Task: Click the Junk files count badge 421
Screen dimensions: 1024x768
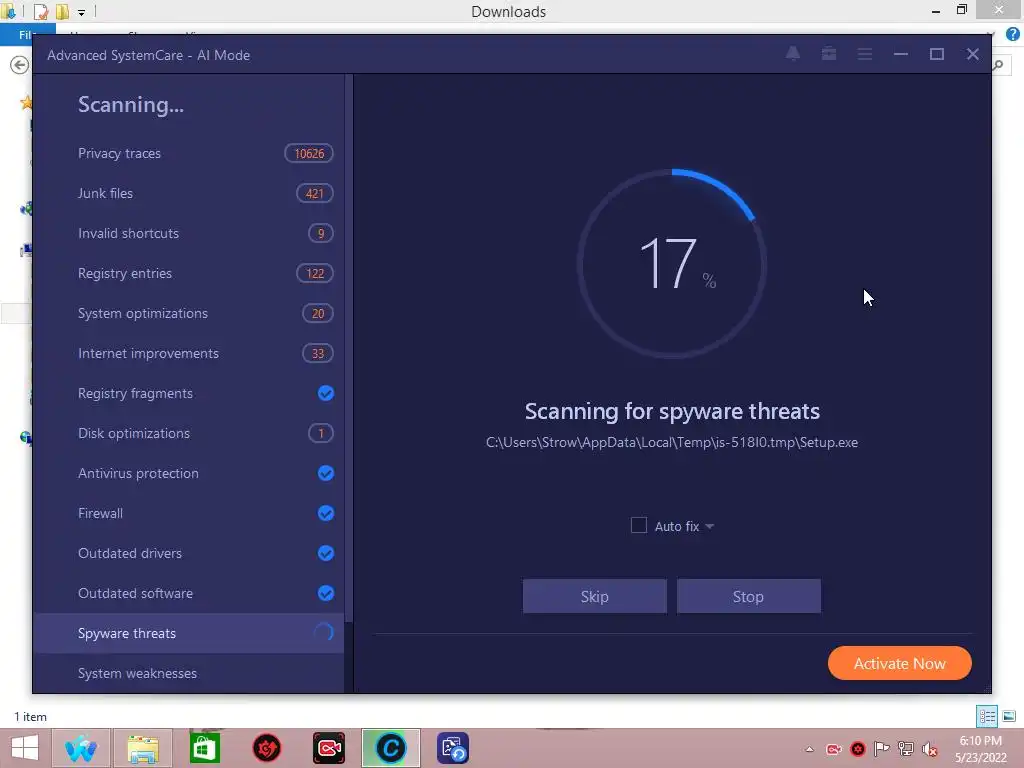Action: click(x=315, y=193)
